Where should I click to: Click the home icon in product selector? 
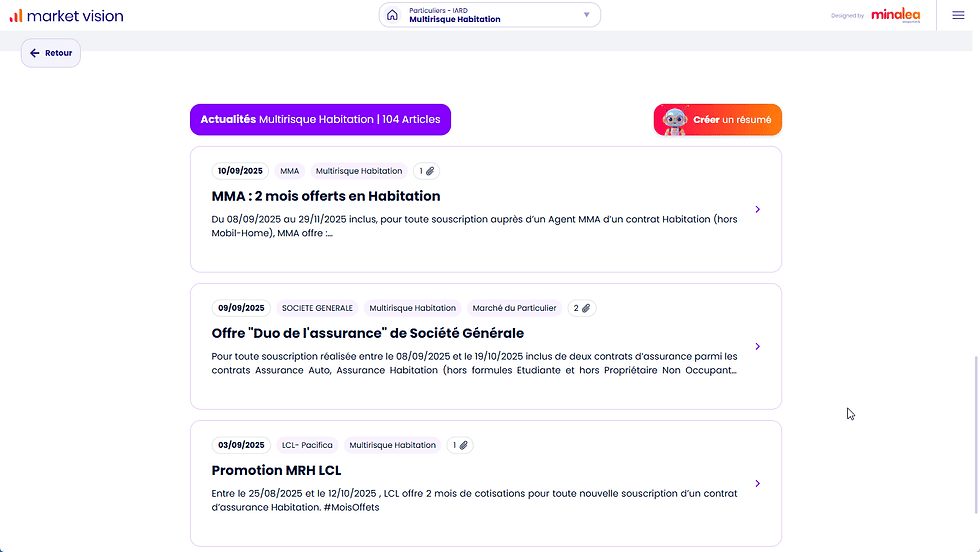pos(392,15)
